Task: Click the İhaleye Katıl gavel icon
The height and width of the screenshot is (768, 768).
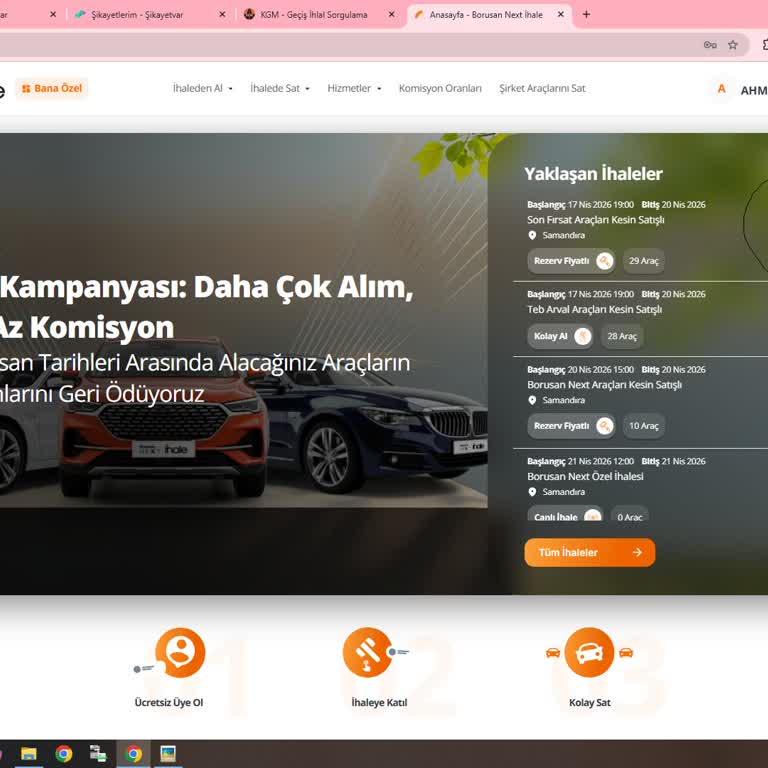Action: pyautogui.click(x=367, y=653)
